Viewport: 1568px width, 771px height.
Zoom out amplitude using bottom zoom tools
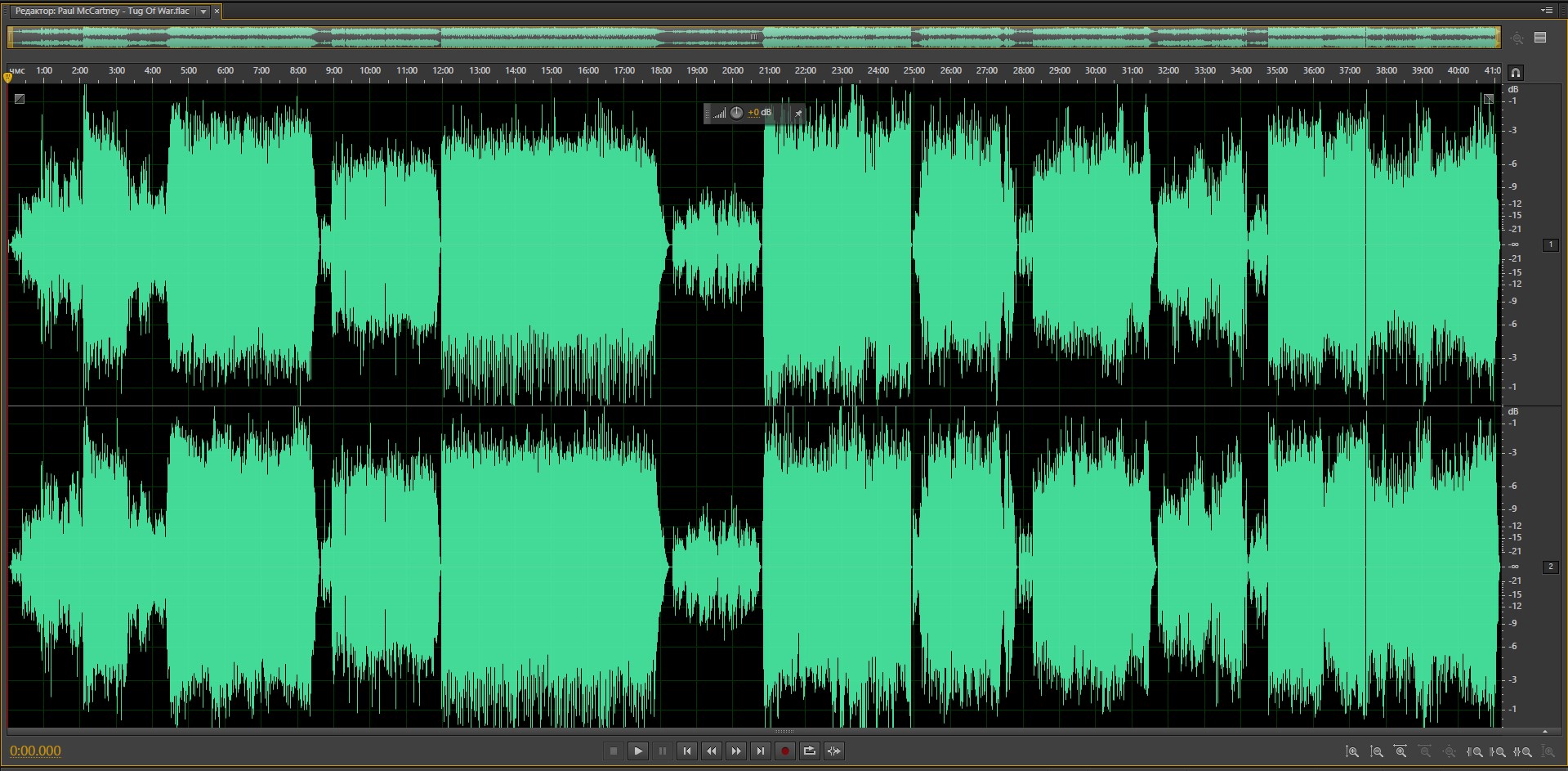(x=1377, y=751)
